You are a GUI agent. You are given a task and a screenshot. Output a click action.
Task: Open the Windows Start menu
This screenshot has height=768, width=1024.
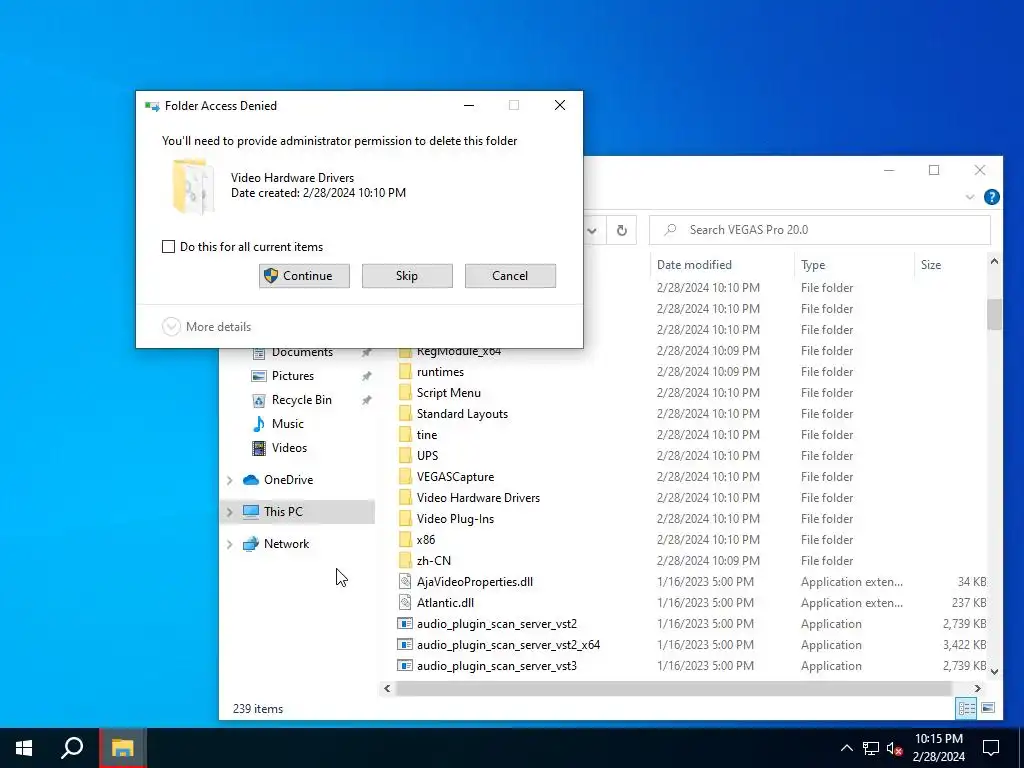24,748
